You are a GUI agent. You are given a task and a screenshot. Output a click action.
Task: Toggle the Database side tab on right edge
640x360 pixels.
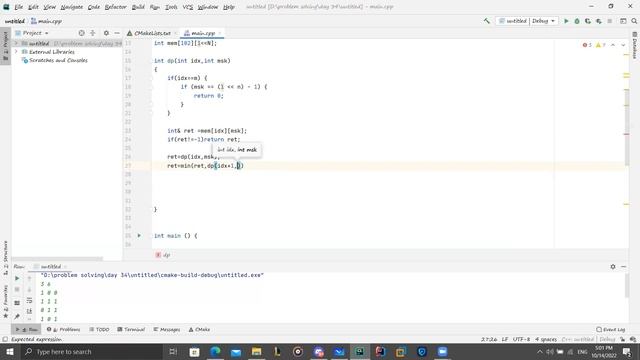point(635,46)
